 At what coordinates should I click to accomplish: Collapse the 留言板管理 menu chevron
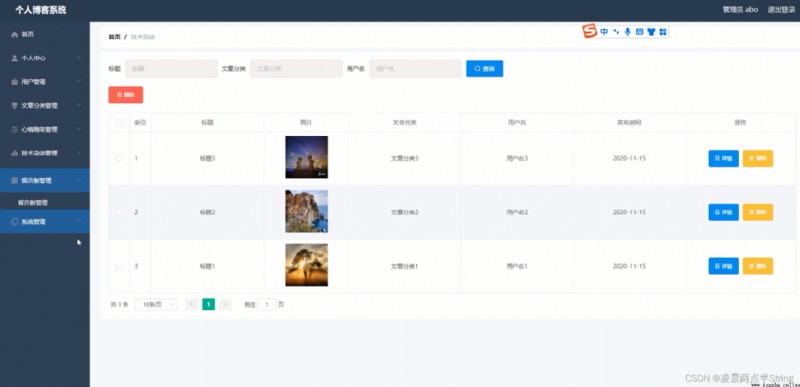pyautogui.click(x=79, y=180)
